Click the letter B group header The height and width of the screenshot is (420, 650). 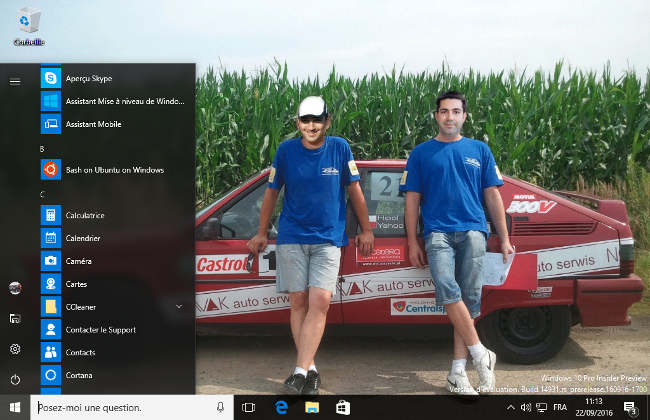[43, 148]
